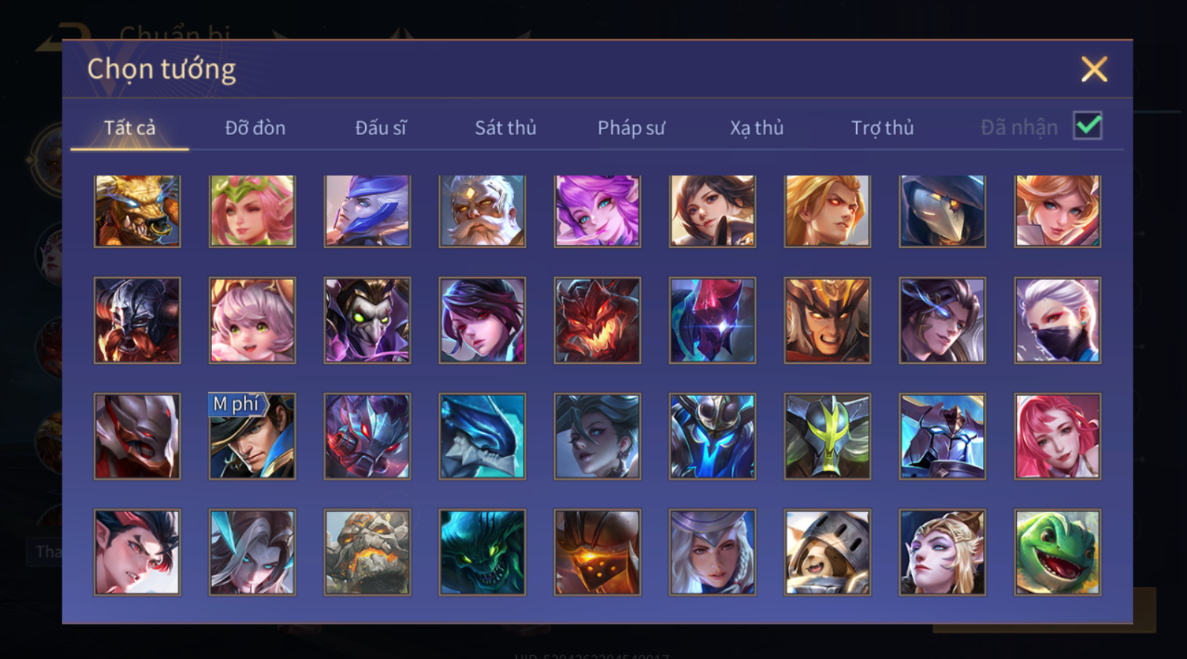The width and height of the screenshot is (1187, 659).
Task: Choose the hero with the 'M phí' label
Action: click(252, 436)
